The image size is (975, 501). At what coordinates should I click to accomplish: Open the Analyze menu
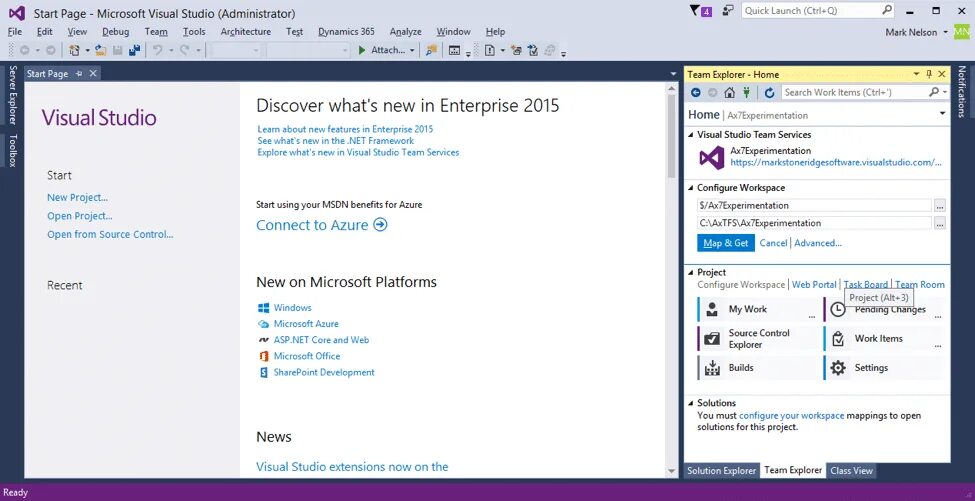(405, 32)
